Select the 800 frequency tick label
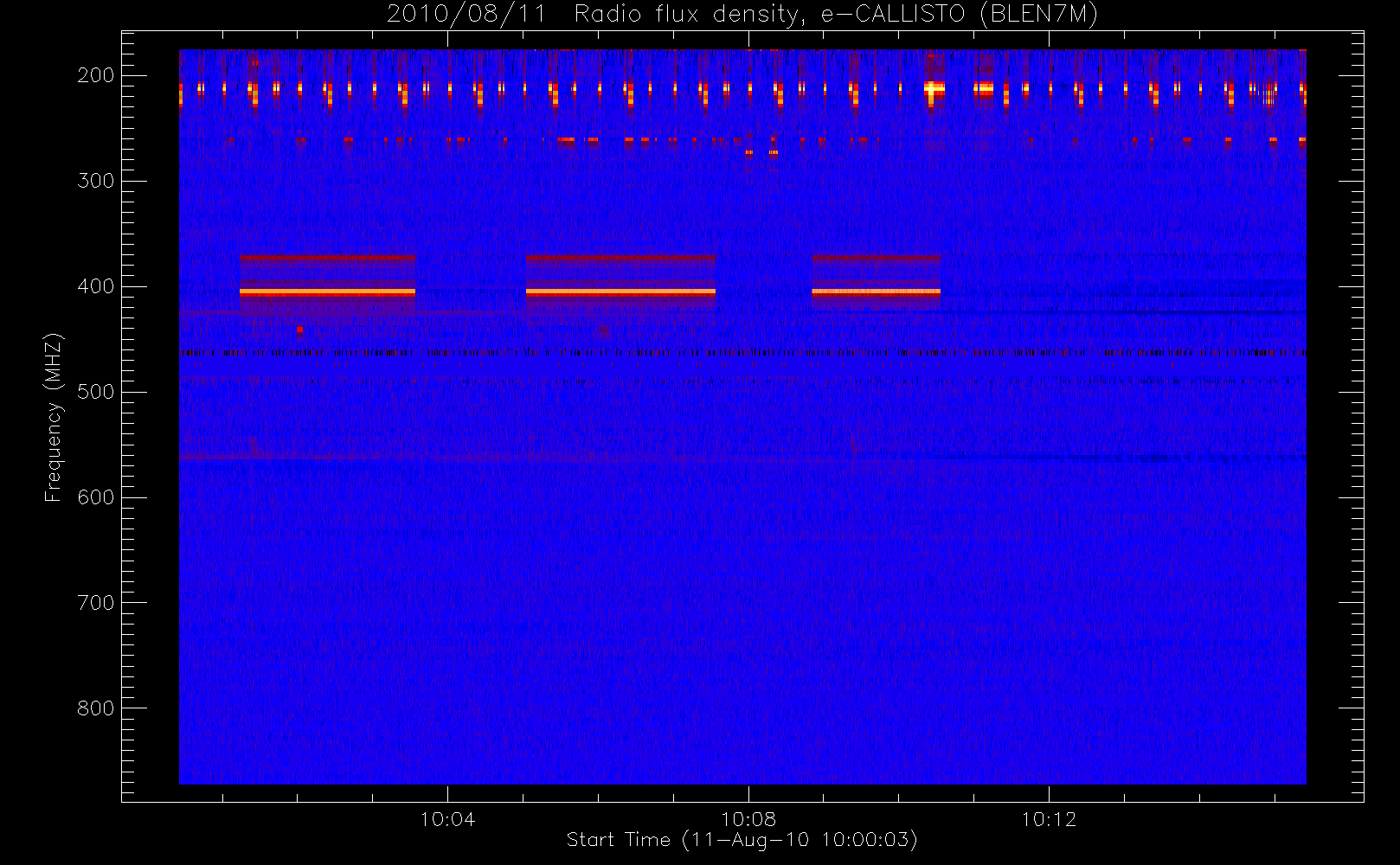1400x865 pixels. point(95,708)
